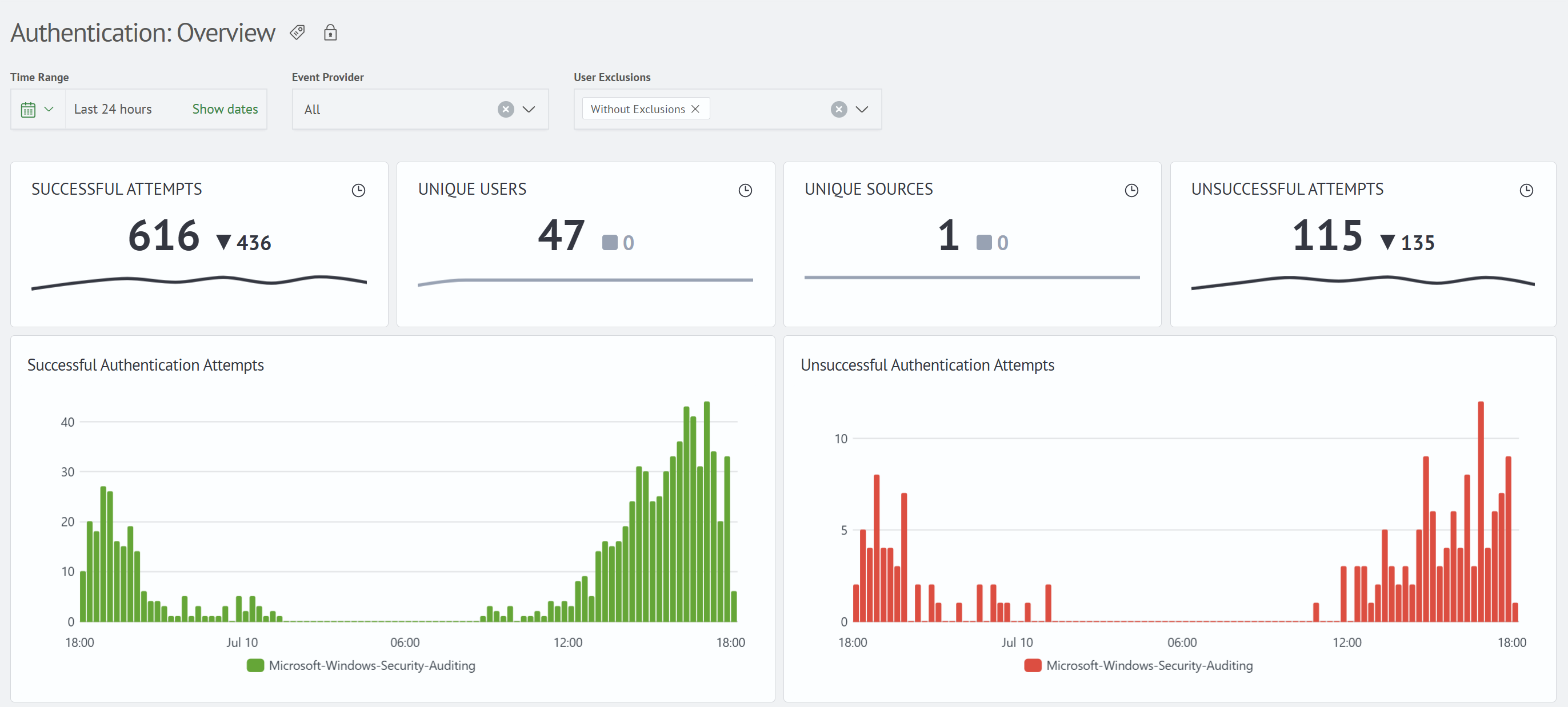The height and width of the screenshot is (707, 1568).
Task: Click the green legend color swatch
Action: [x=255, y=665]
